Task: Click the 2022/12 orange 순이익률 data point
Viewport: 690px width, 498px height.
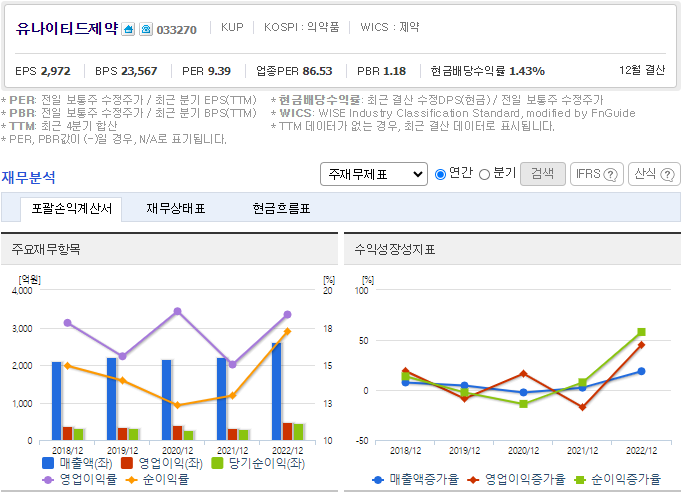Action: click(x=287, y=331)
